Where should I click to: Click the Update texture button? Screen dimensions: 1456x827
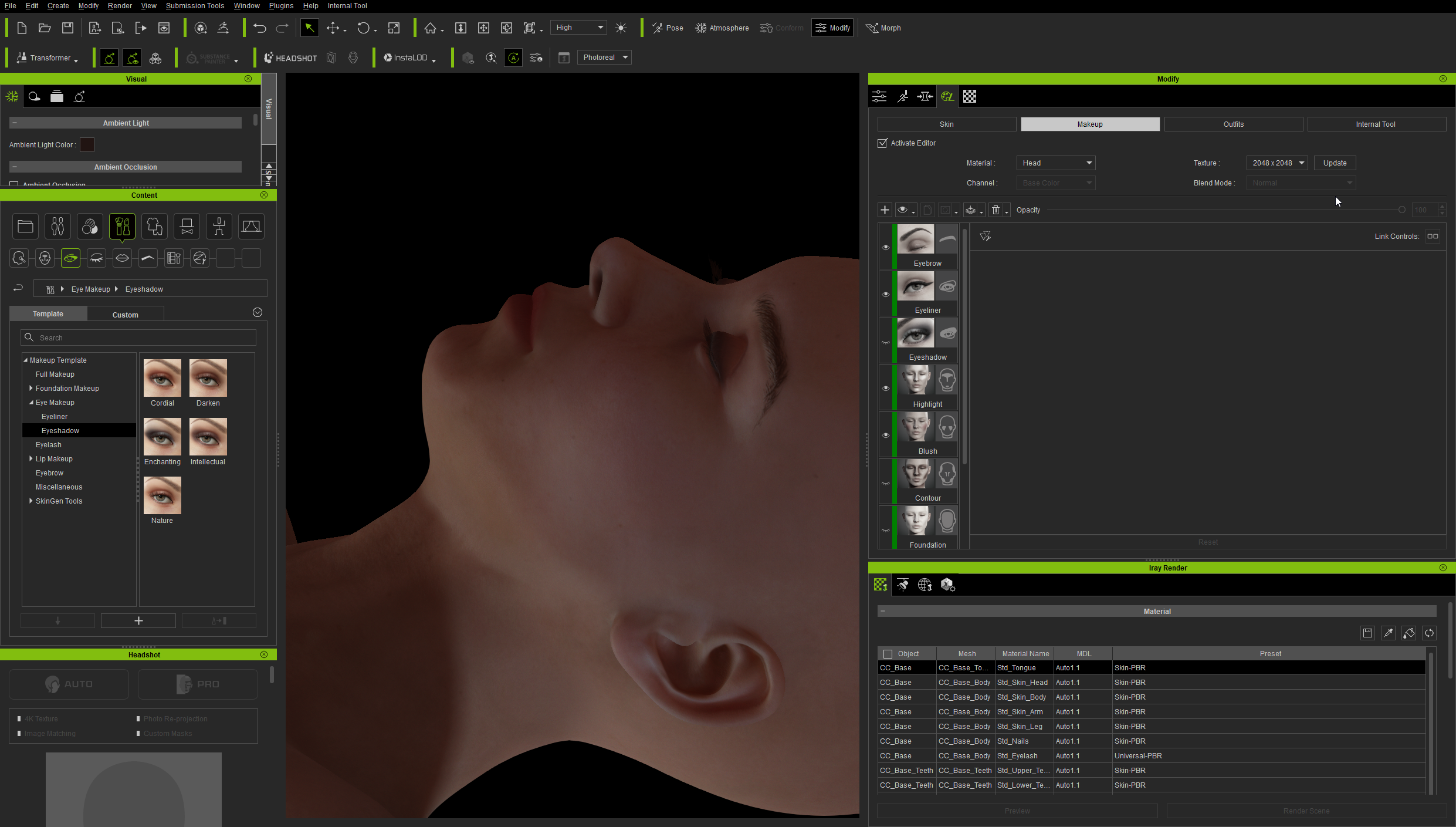point(1335,163)
